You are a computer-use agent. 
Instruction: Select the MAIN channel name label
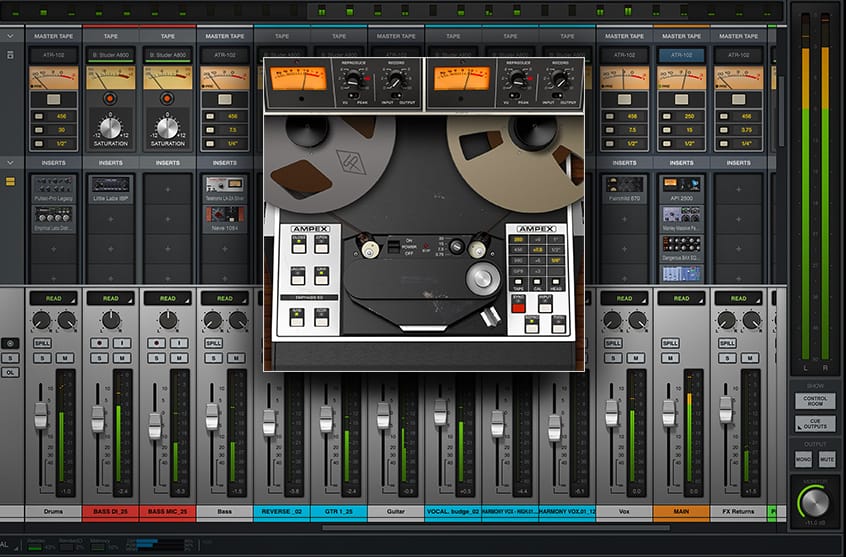[x=681, y=512]
